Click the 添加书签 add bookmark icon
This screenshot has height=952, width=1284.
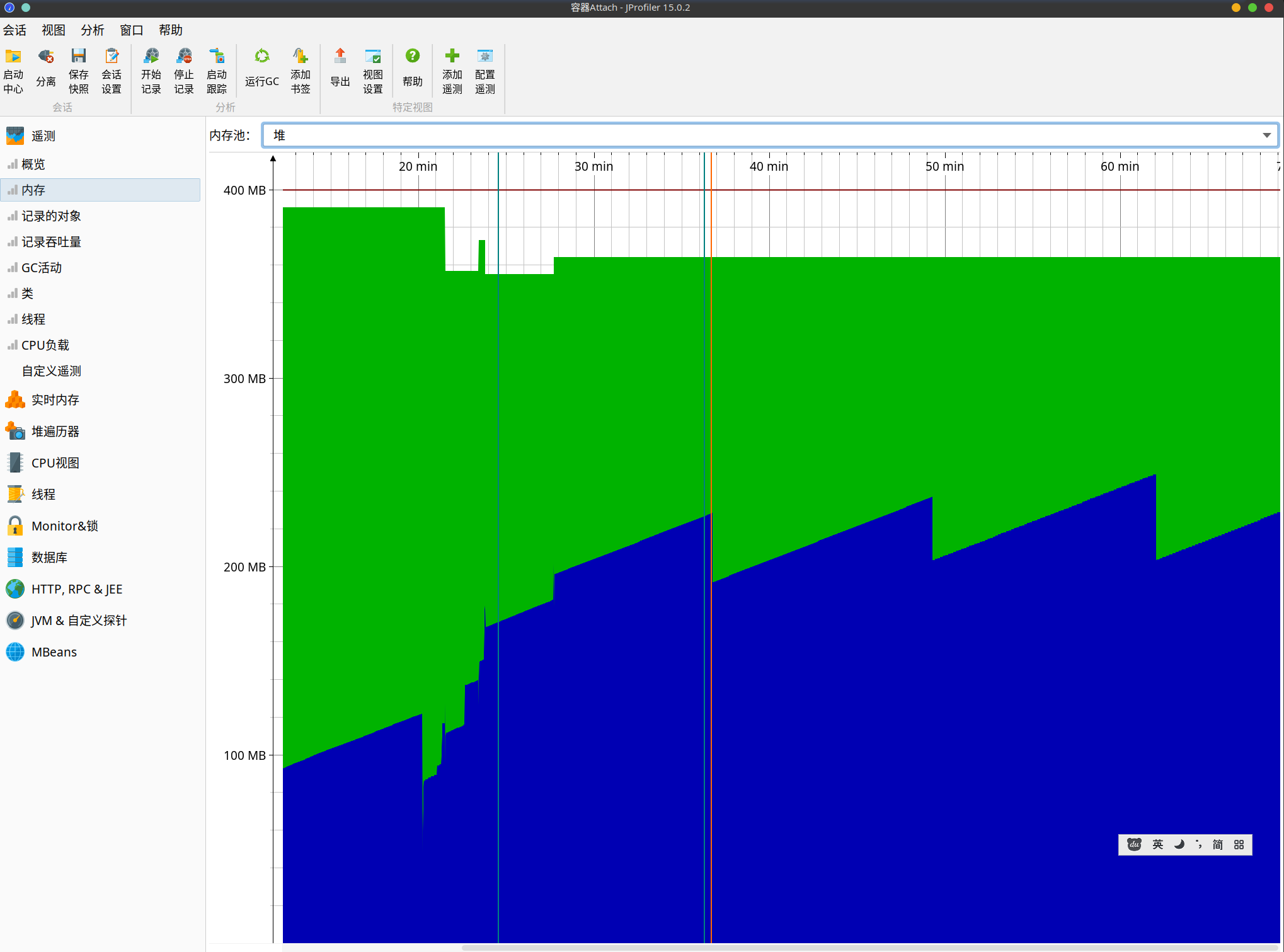300,57
